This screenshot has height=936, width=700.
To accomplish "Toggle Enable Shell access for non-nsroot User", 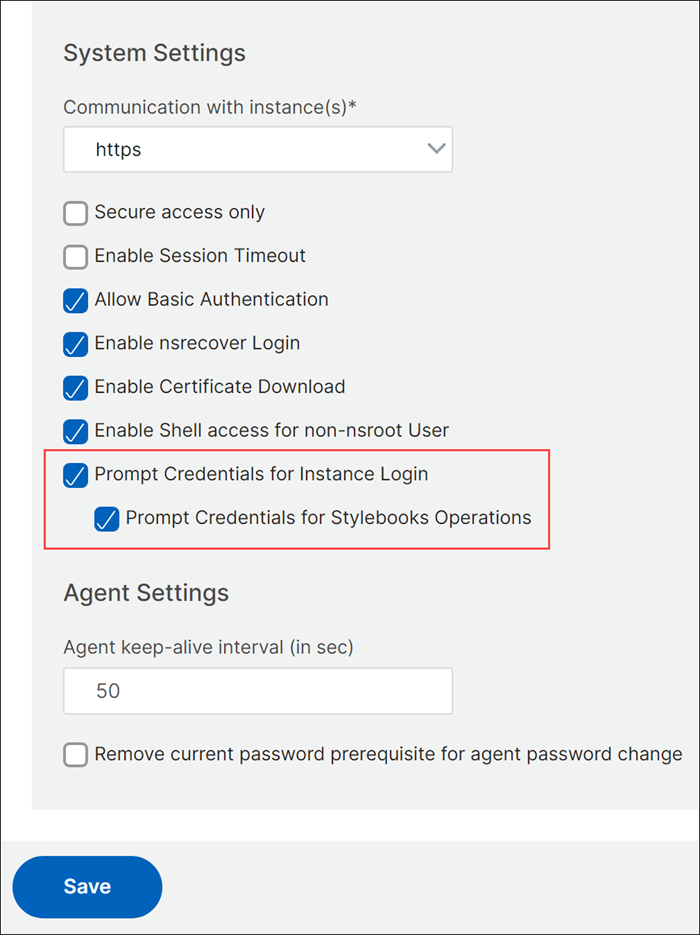I will pyautogui.click(x=76, y=431).
